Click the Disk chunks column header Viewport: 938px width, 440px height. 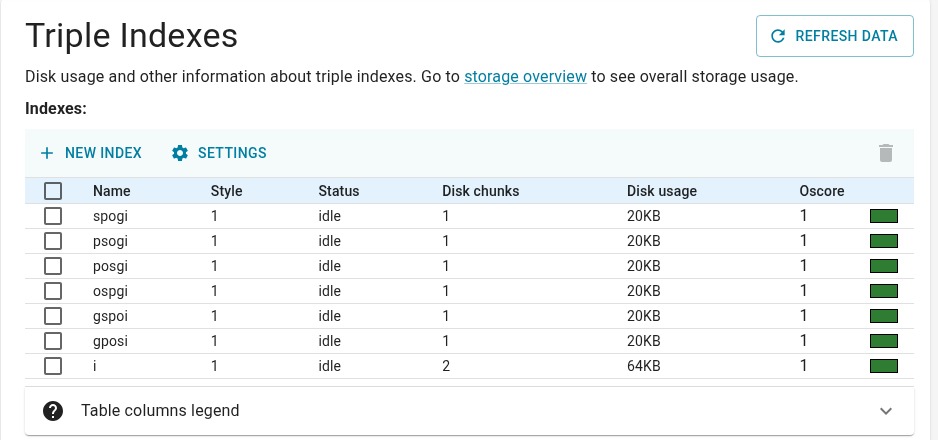pyautogui.click(x=480, y=191)
